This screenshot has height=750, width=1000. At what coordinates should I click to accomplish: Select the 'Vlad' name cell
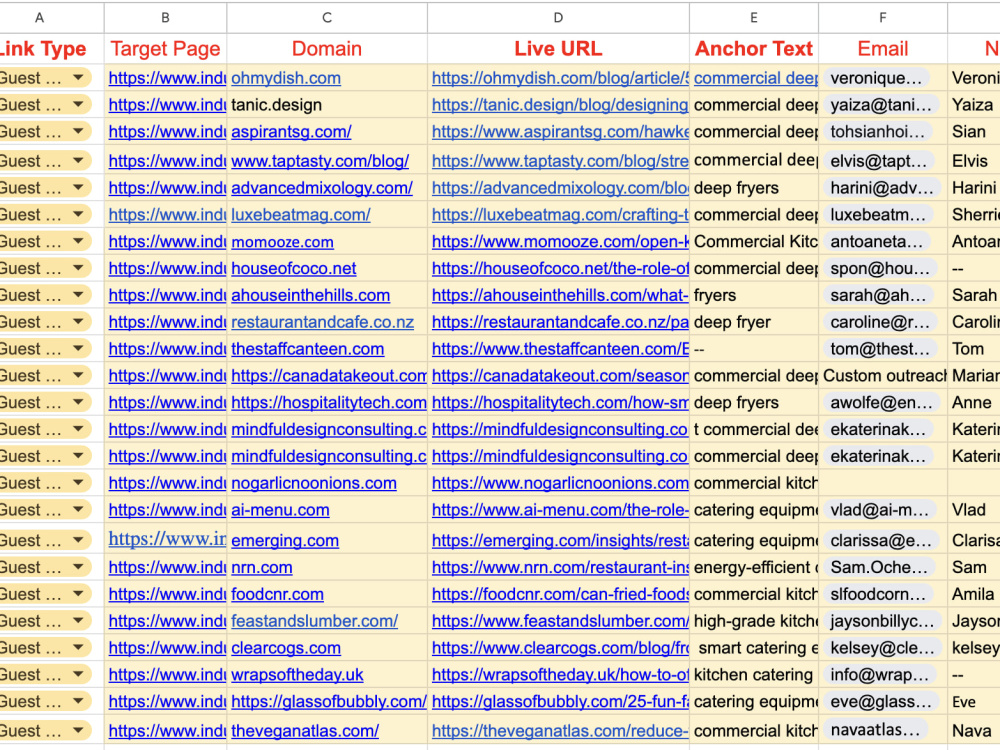[974, 510]
